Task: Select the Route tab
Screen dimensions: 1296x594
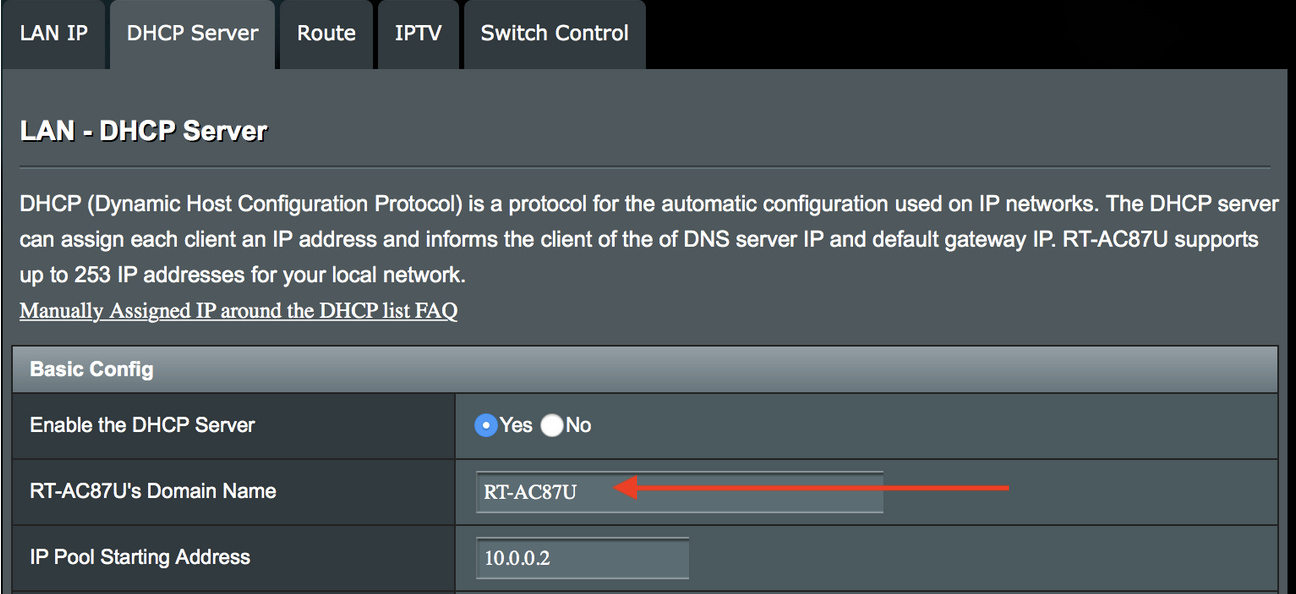Action: pos(326,33)
